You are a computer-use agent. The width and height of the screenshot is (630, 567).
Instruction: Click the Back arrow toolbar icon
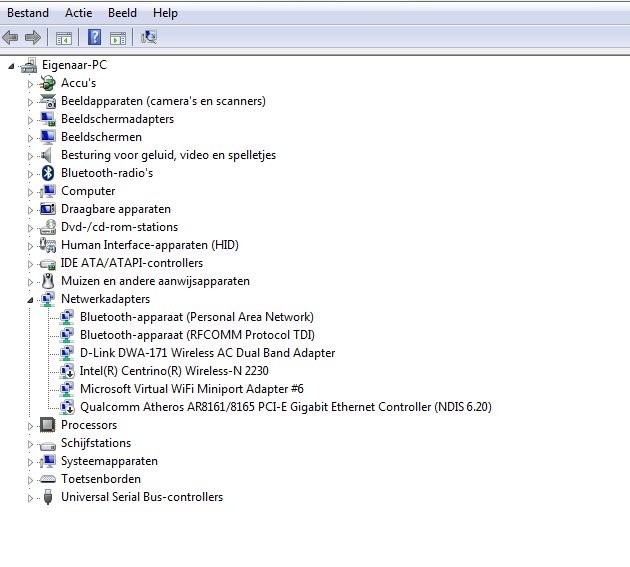10,38
